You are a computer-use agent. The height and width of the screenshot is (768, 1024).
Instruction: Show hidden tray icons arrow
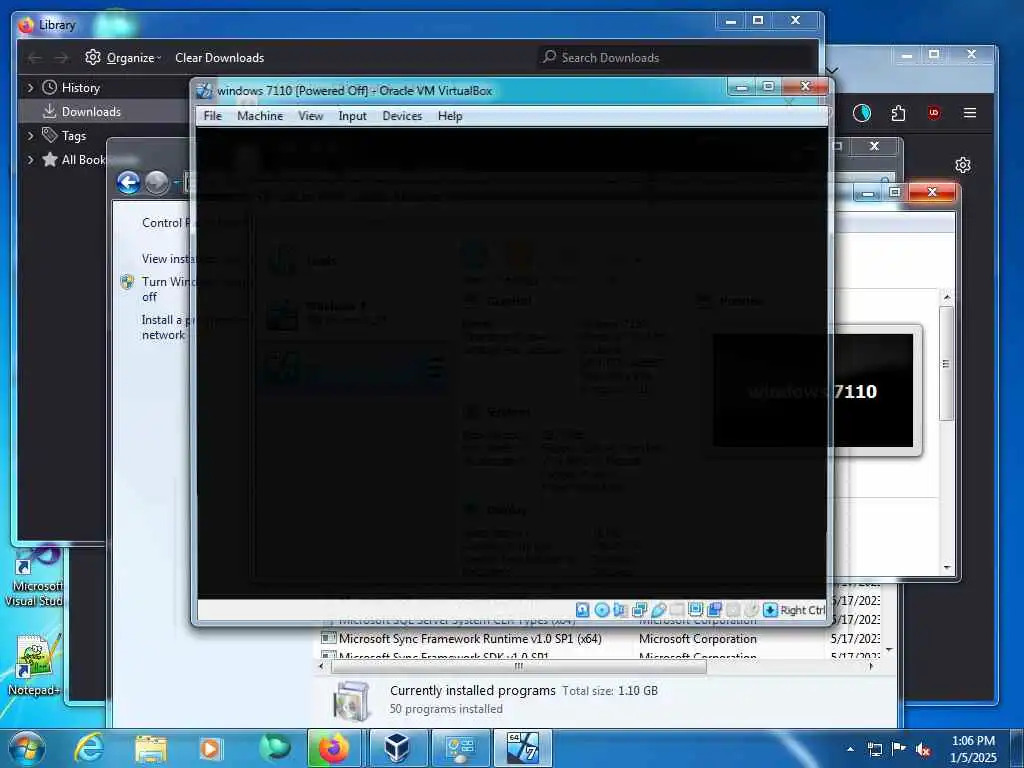coord(850,749)
